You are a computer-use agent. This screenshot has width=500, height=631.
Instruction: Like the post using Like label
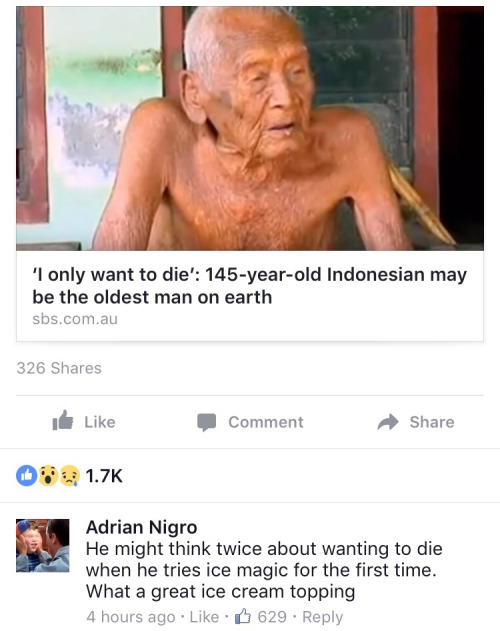(x=100, y=422)
